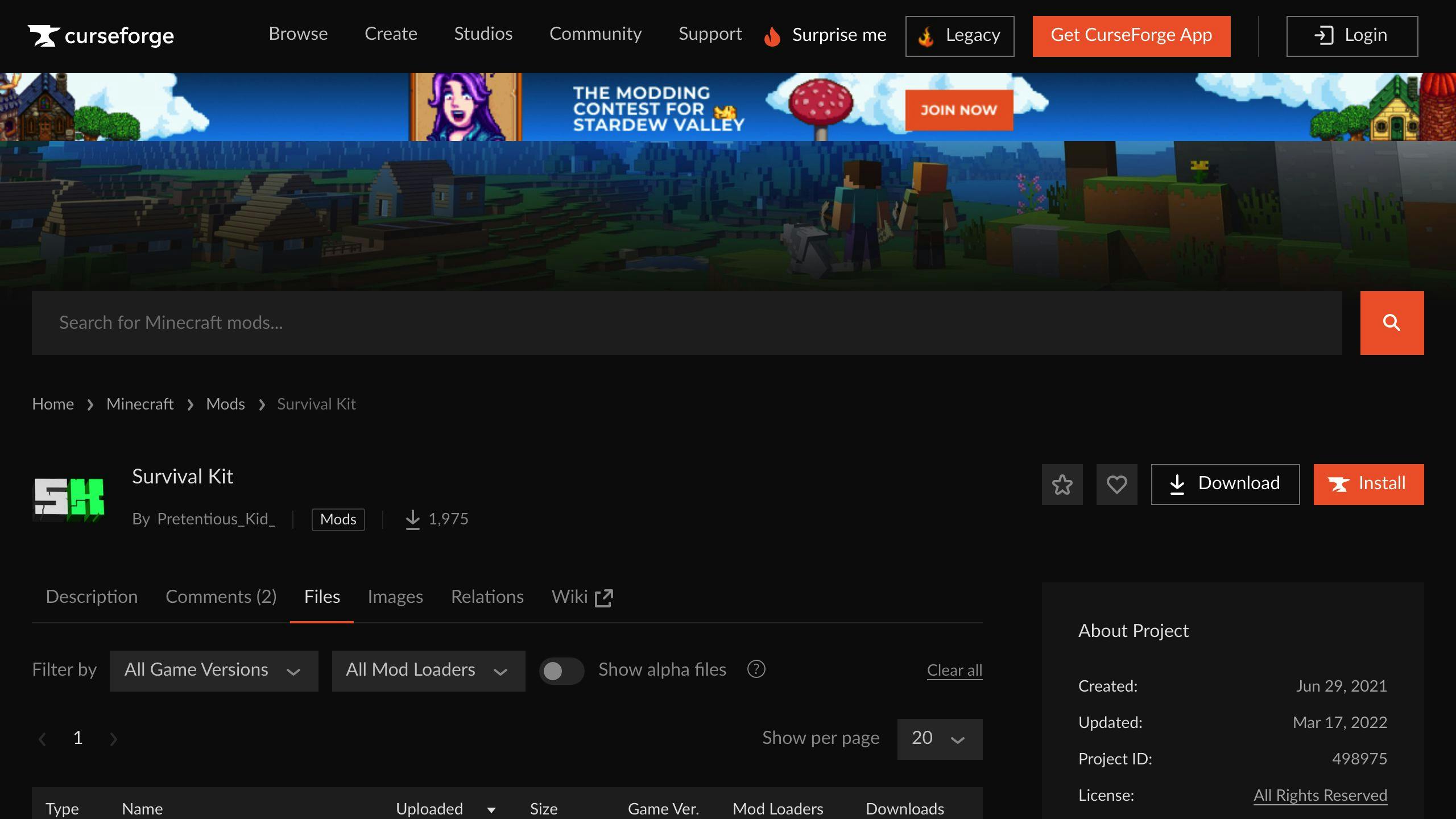This screenshot has height=819, width=1456.
Task: Open the Support menu
Action: pyautogui.click(x=710, y=34)
